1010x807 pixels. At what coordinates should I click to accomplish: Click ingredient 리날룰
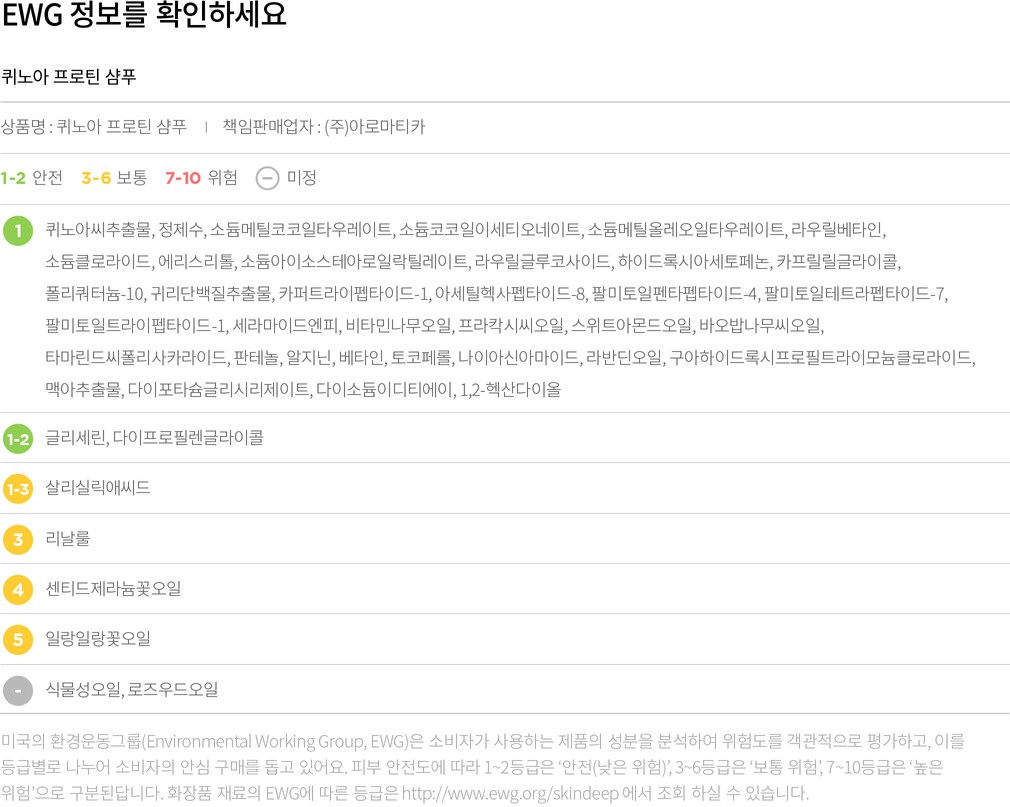[68, 539]
